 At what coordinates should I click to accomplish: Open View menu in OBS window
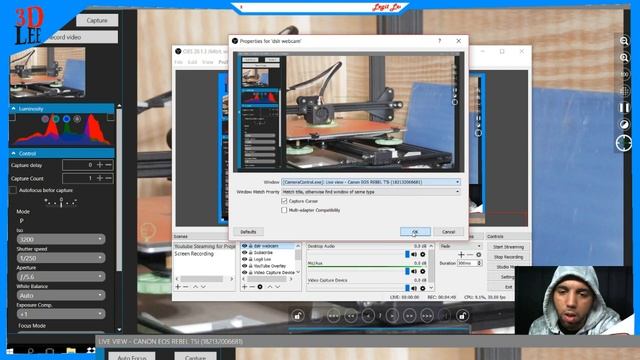[x=208, y=62]
